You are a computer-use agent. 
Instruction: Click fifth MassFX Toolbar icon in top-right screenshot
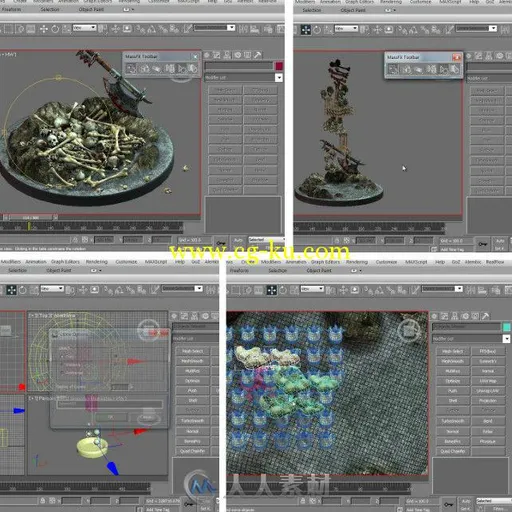[443, 69]
